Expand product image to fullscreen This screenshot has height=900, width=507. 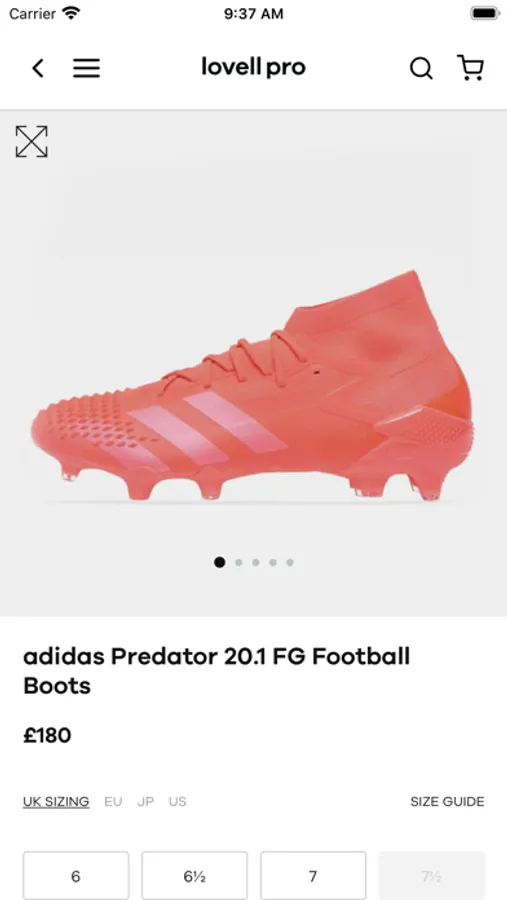pos(32,141)
